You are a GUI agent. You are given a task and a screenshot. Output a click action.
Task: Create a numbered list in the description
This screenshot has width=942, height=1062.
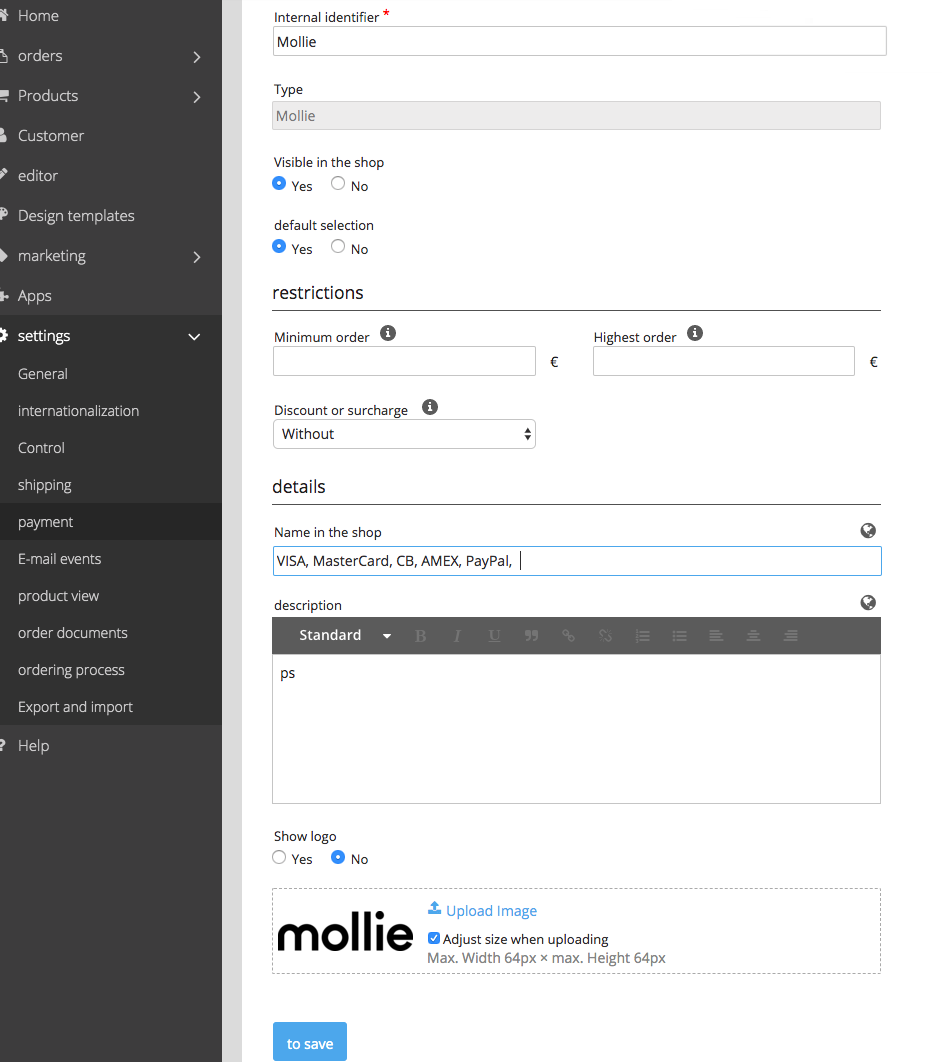pyautogui.click(x=642, y=635)
